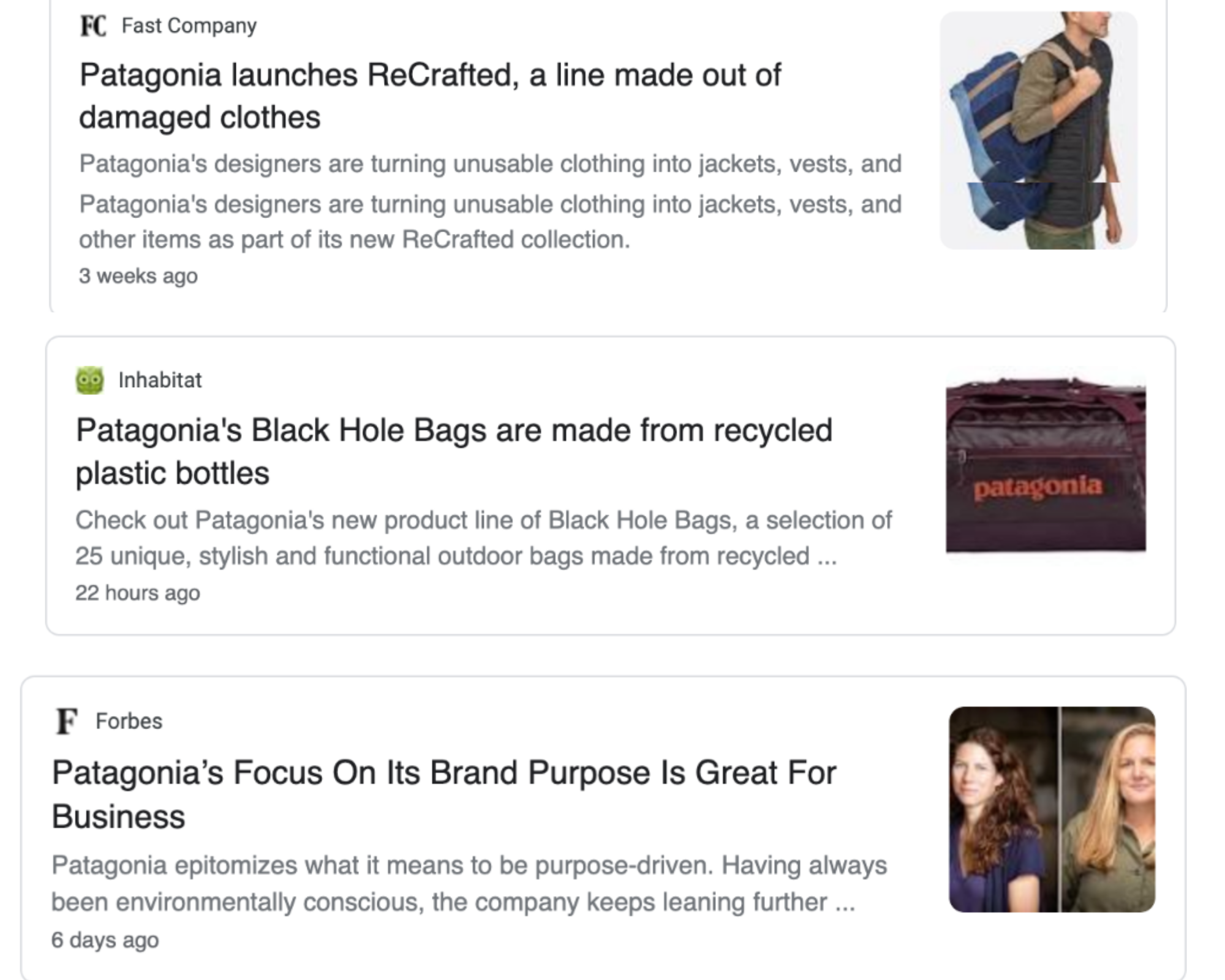
Task: Click the ReCrafted article snippet text
Action: [x=490, y=199]
